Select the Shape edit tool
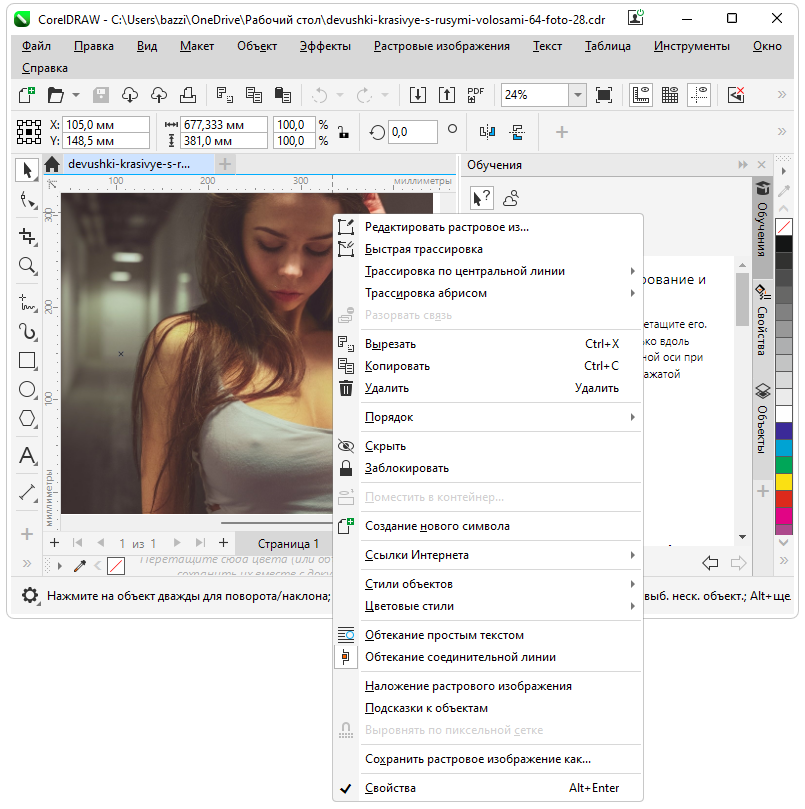Screen dimensions: 805x809 (x=27, y=200)
